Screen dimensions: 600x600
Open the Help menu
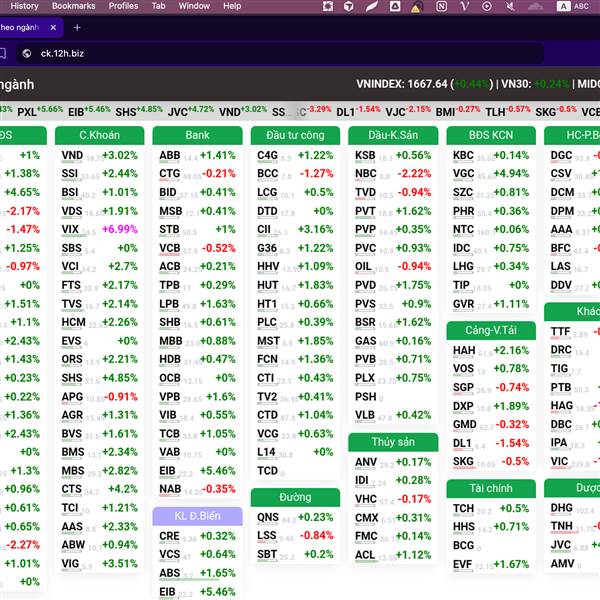click(232, 6)
